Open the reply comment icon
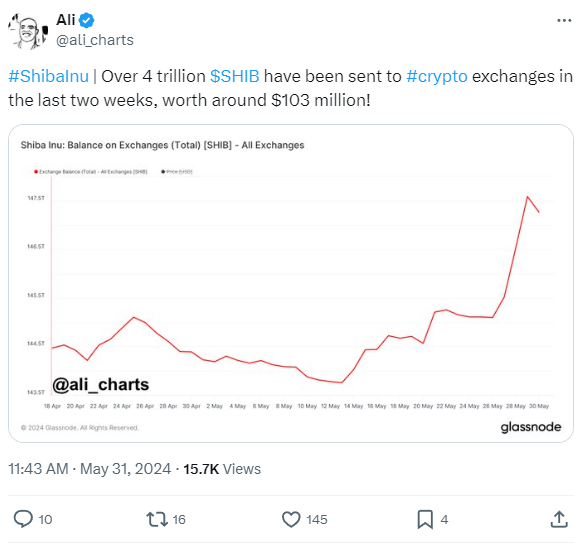The width and height of the screenshot is (587, 545). click(x=23, y=519)
